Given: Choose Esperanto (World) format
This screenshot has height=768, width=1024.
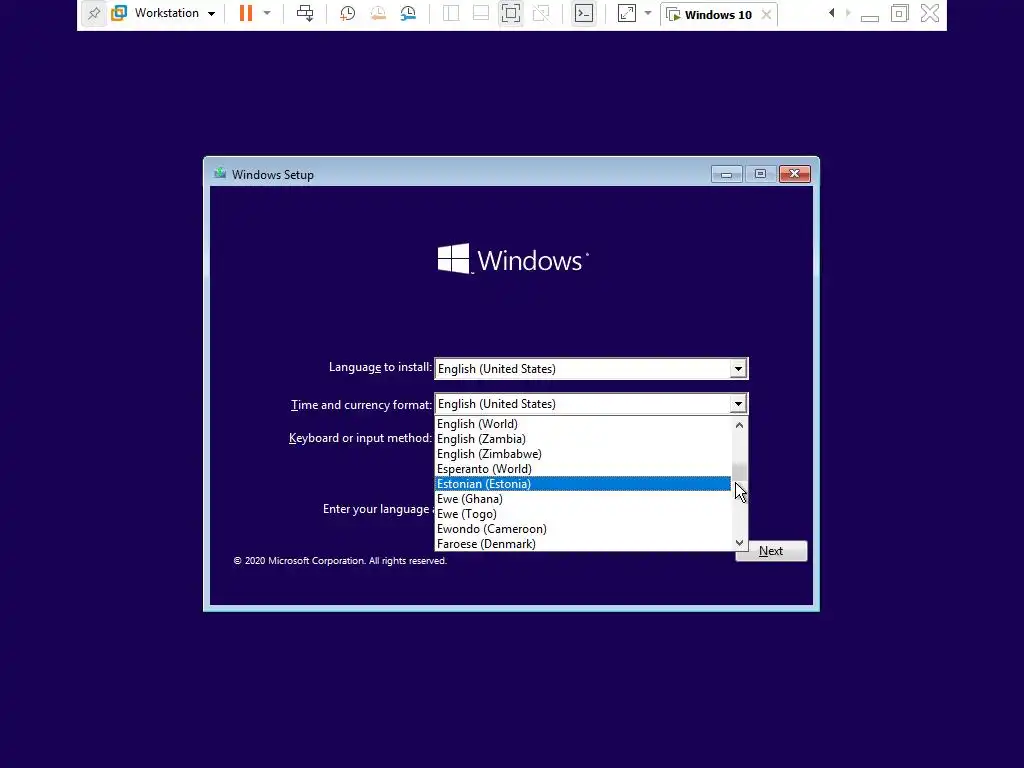Looking at the screenshot, I should click(x=582, y=469).
